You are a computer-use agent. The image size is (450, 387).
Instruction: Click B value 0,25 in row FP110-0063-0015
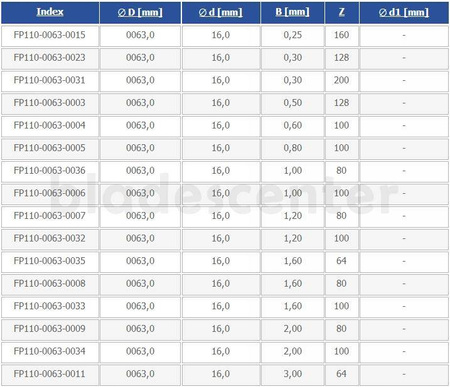293,35
